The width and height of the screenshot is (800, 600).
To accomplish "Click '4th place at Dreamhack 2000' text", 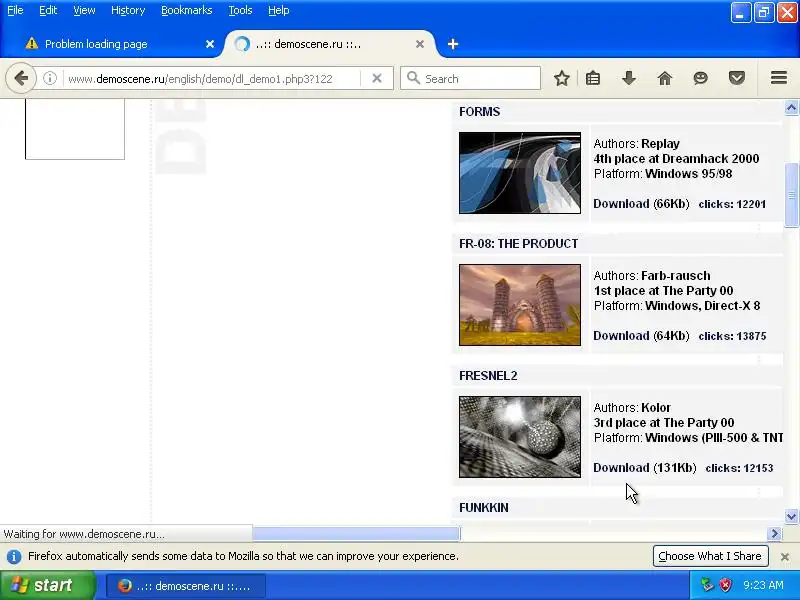I will (x=677, y=159).
